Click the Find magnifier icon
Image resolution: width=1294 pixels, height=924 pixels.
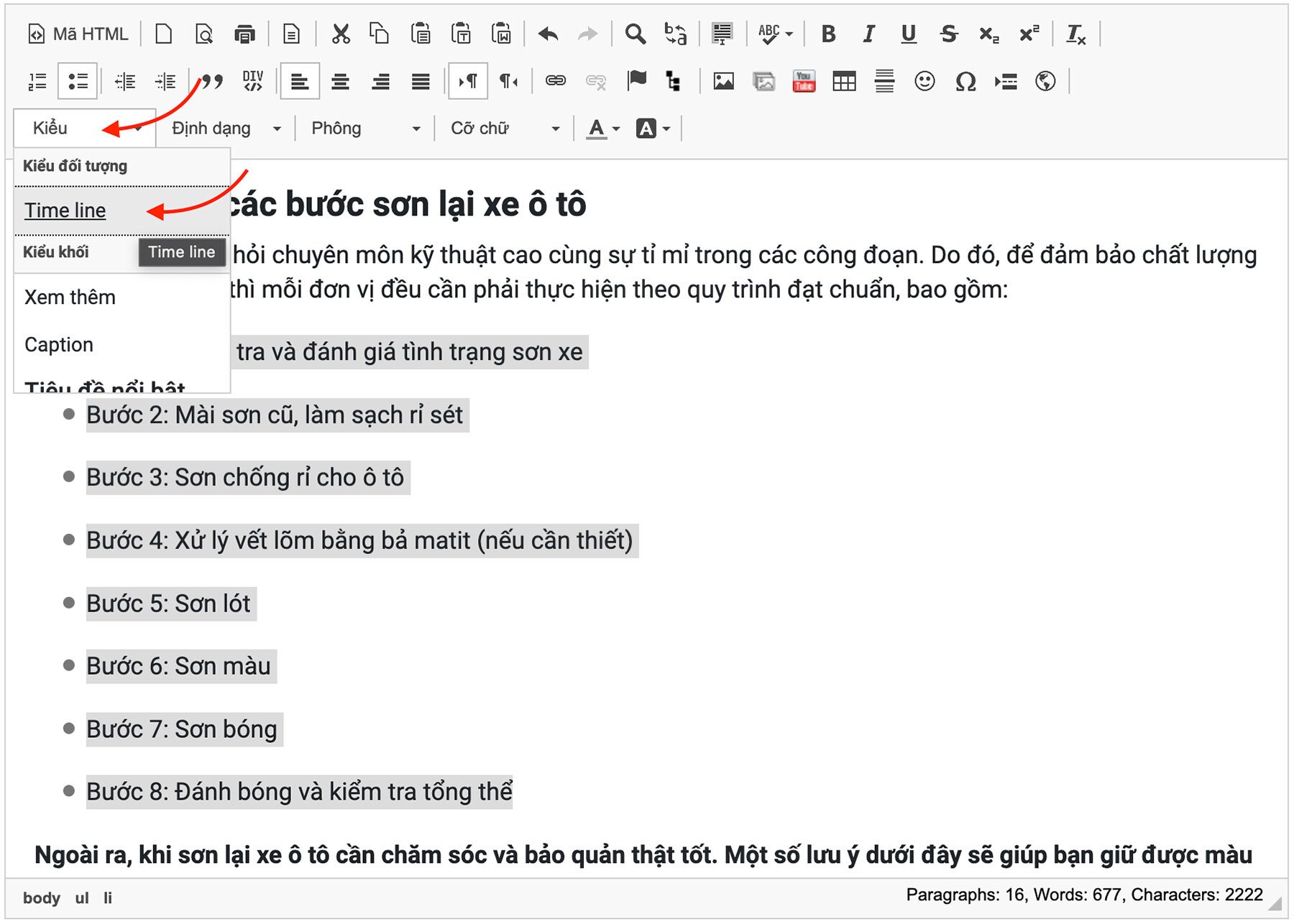coord(635,34)
